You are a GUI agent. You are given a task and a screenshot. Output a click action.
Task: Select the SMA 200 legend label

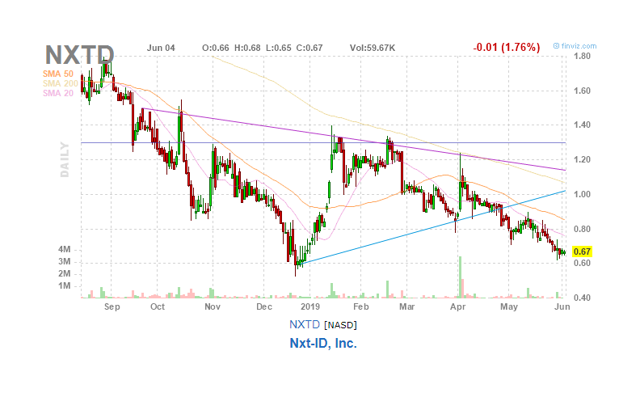(60, 84)
